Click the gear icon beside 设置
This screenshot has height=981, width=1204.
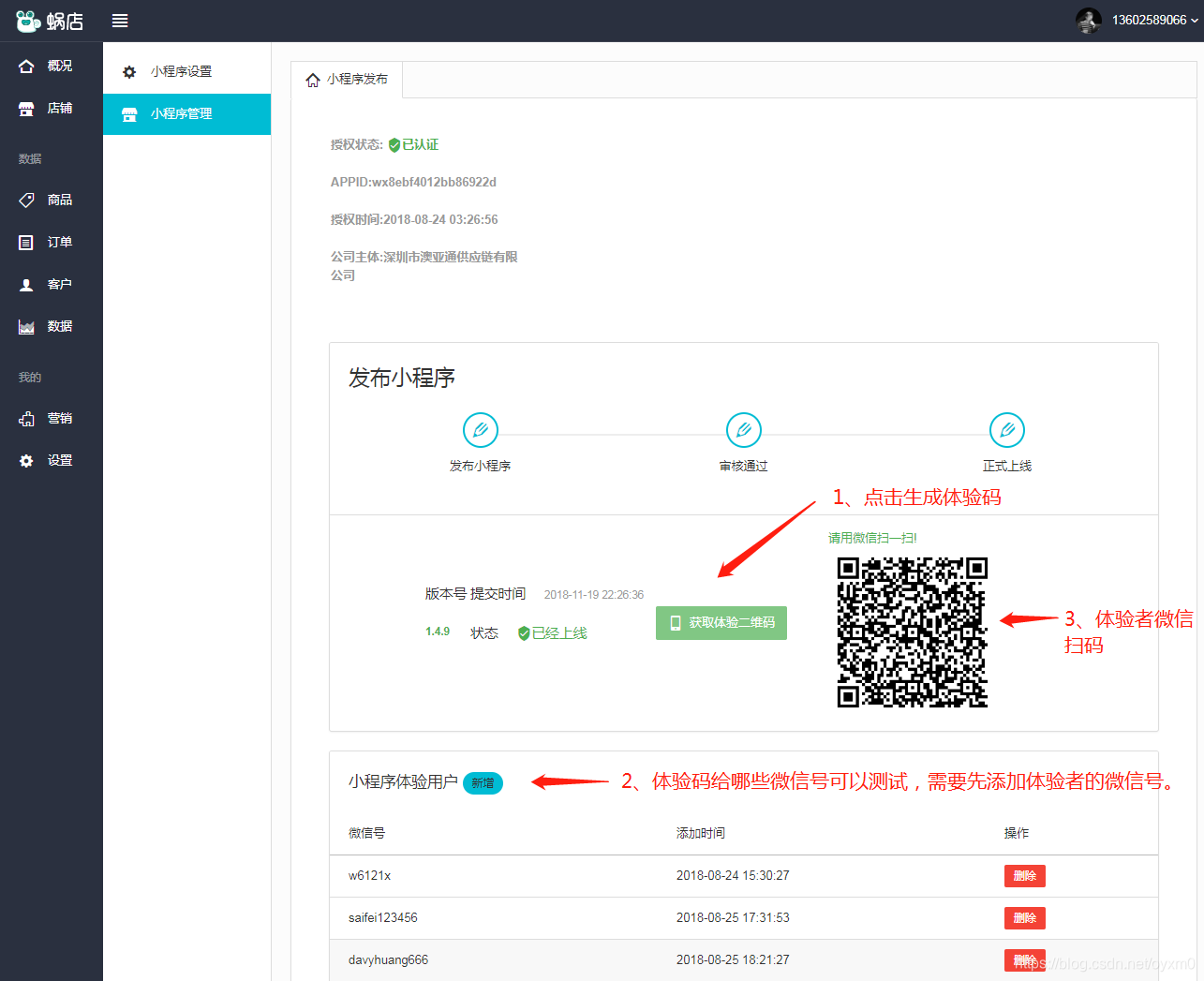26,461
